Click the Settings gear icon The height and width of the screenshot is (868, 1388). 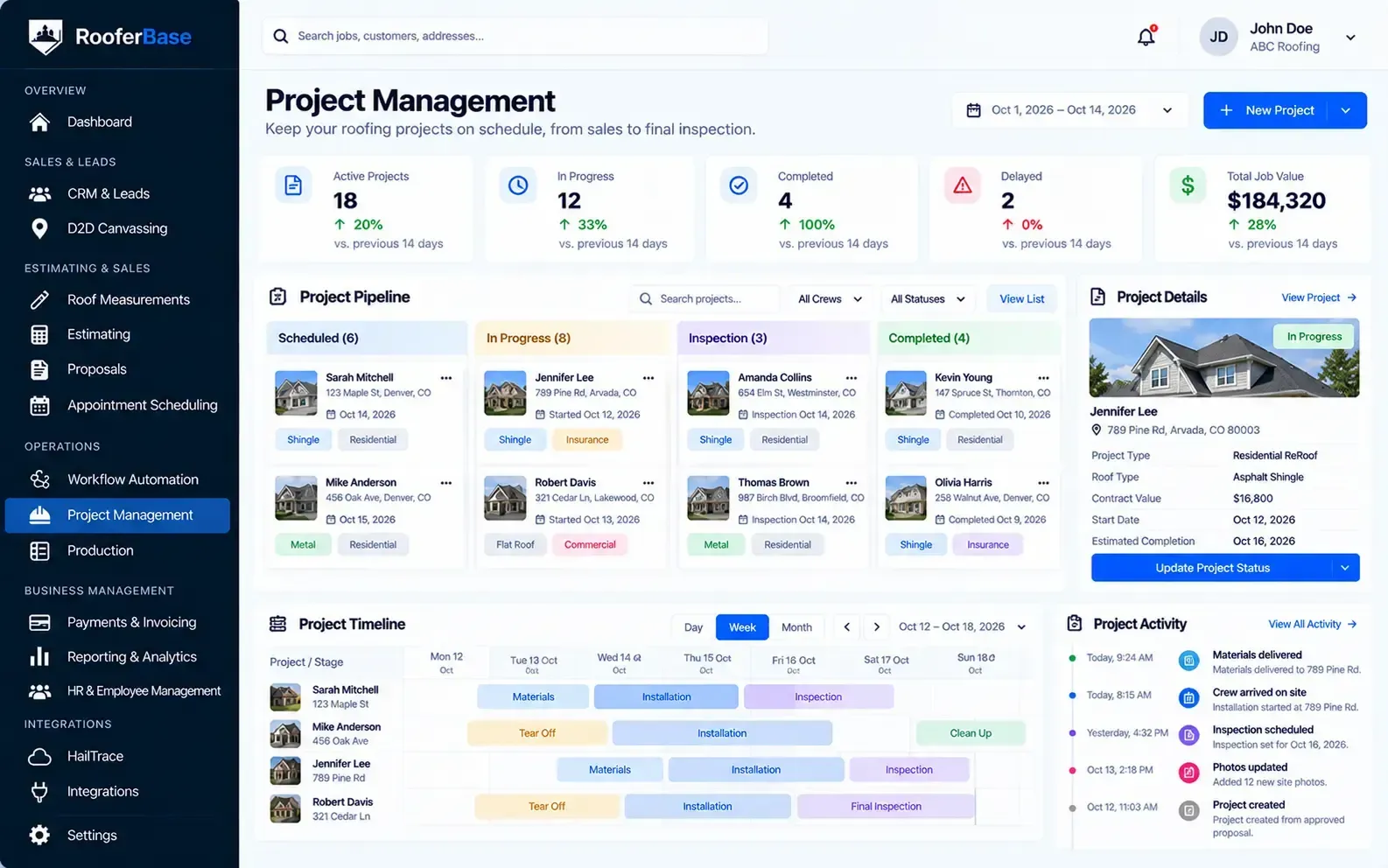39,835
